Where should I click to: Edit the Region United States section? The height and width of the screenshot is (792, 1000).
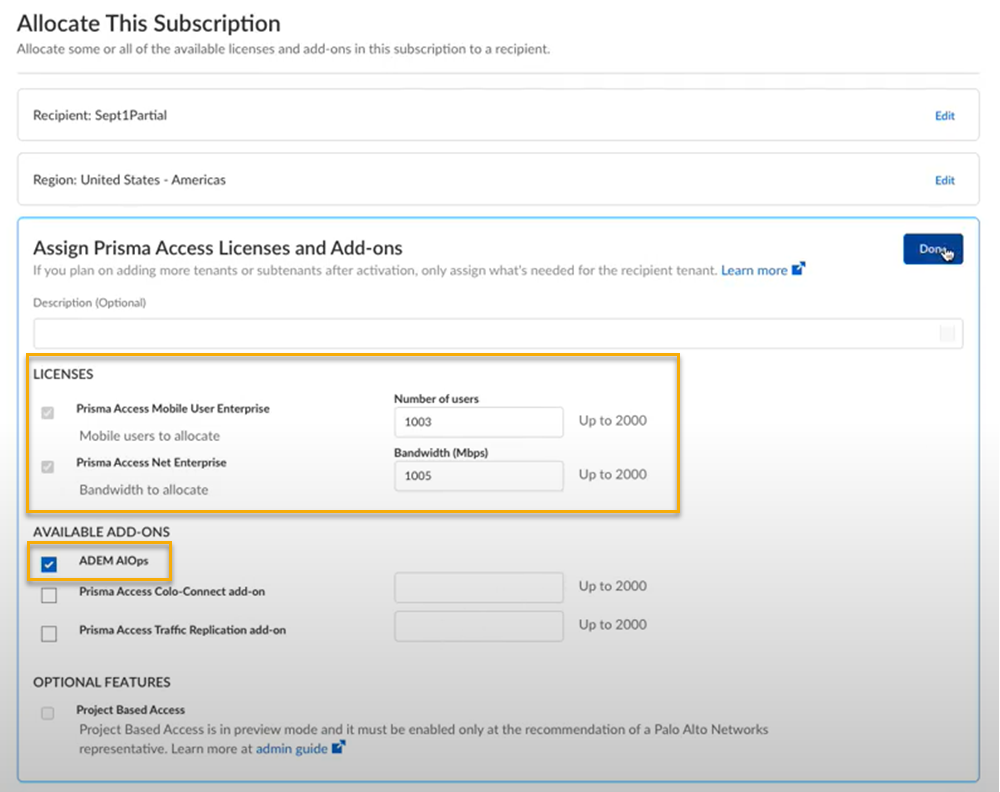(x=944, y=181)
